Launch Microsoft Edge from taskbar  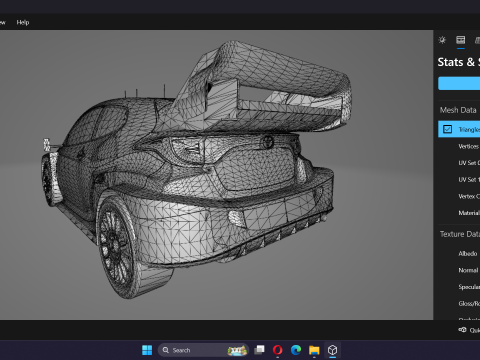click(x=296, y=350)
